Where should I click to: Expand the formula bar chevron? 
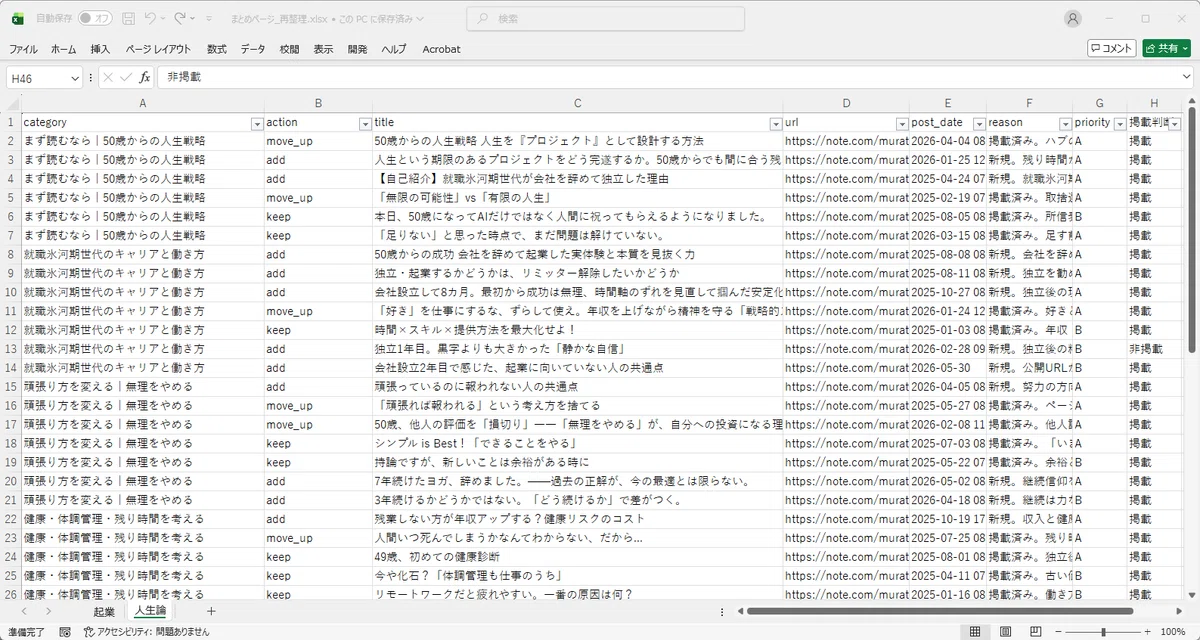click(1187, 77)
